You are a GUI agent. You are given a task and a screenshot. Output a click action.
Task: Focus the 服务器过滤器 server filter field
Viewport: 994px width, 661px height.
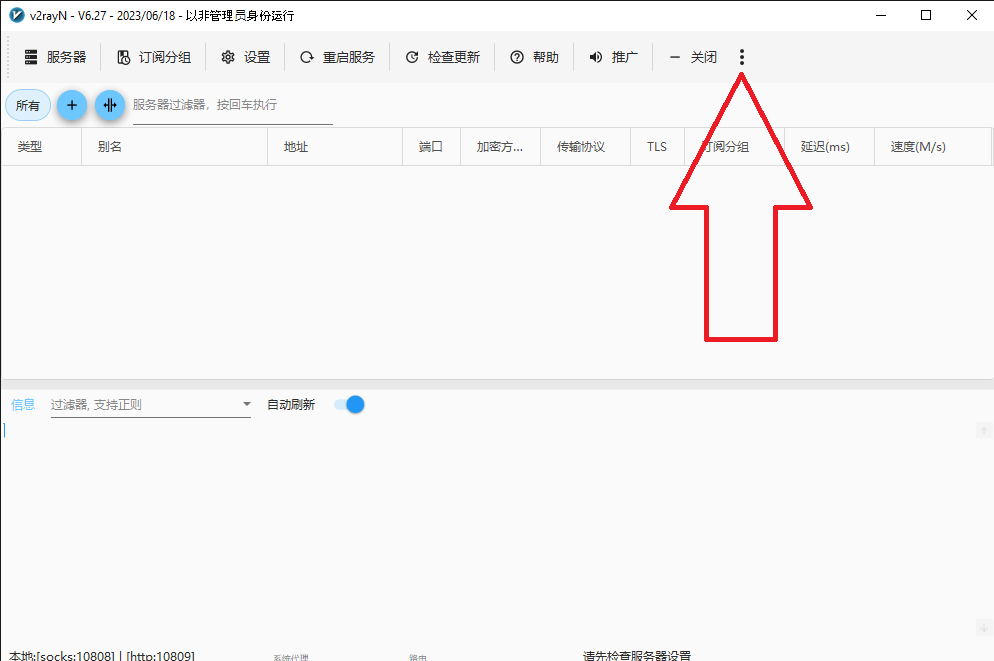[x=232, y=105]
